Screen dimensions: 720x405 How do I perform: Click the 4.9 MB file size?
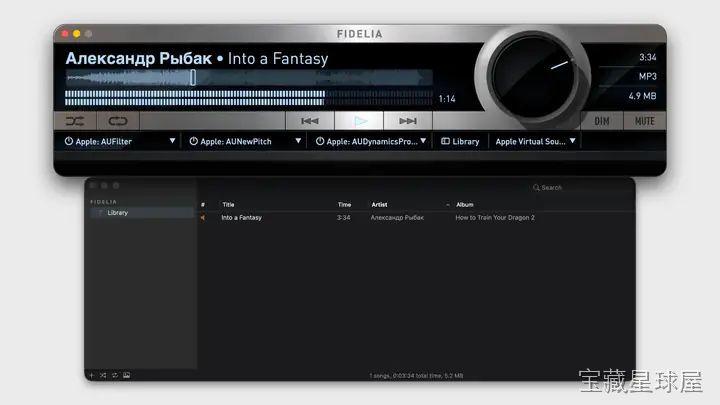coord(642,96)
